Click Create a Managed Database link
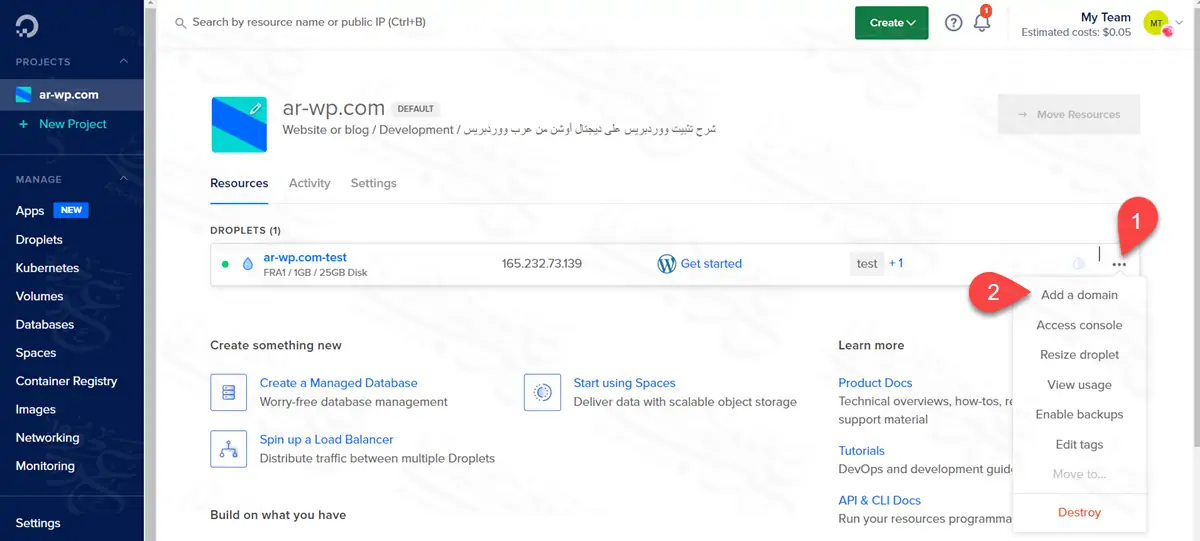 point(338,383)
